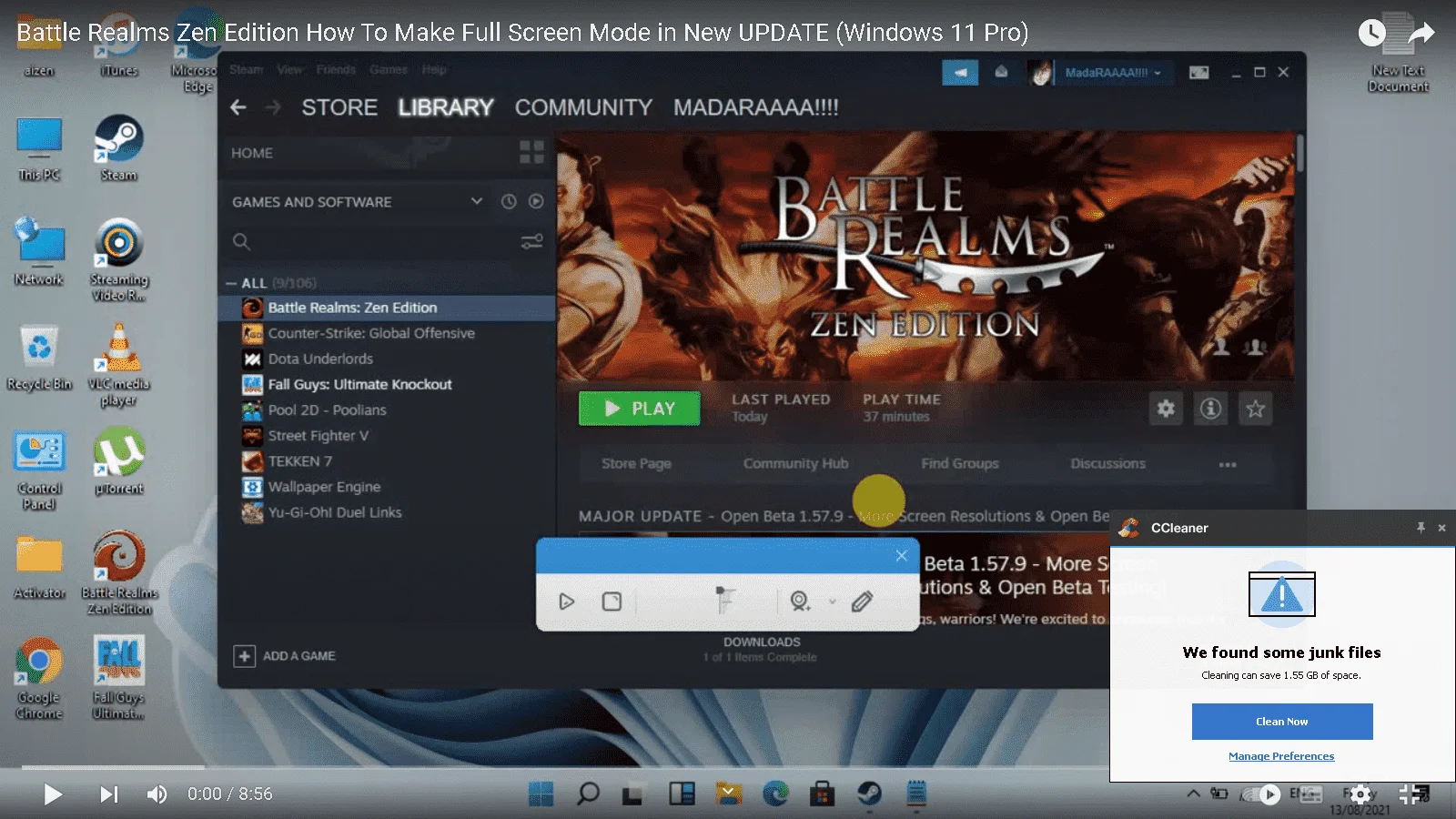
Task: Click Steam icon in the taskbar
Action: [869, 794]
